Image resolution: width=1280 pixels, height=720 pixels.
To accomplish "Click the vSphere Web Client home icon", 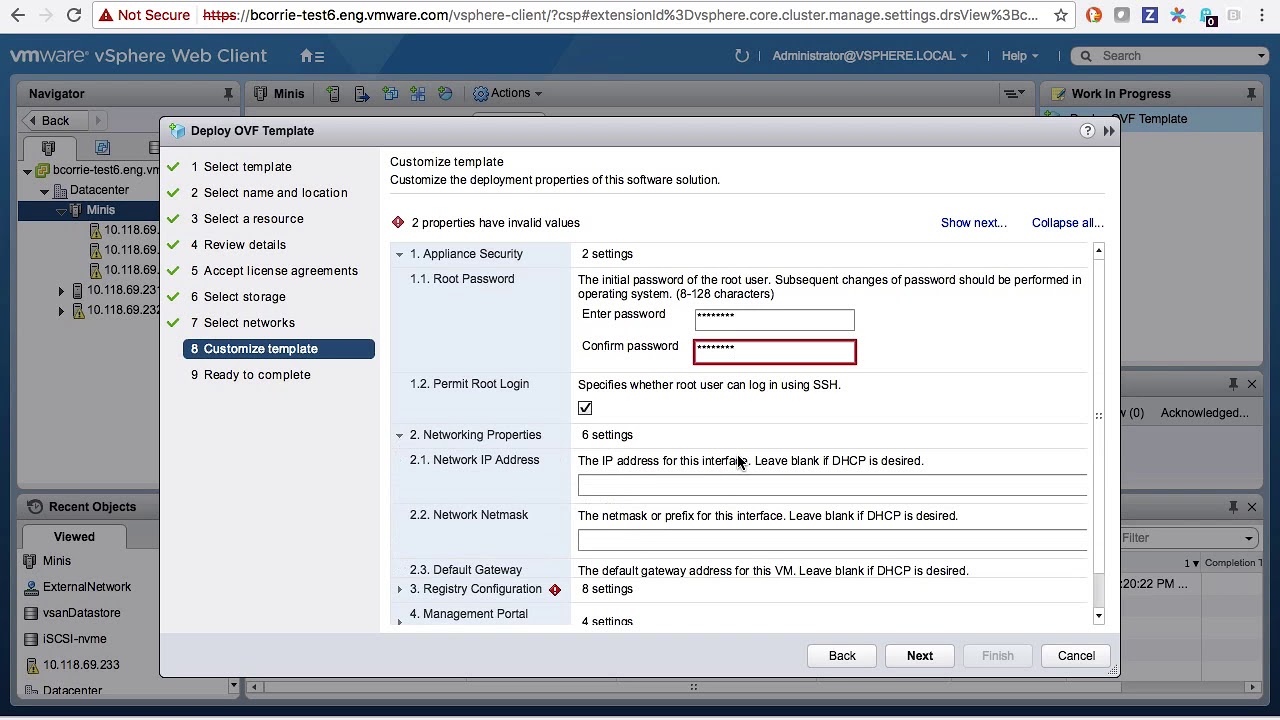I will tap(303, 56).
